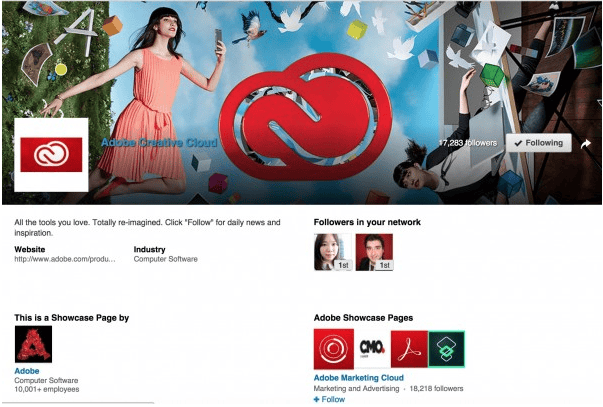View the first follower's profile photo
Image resolution: width=603 pixels, height=407 pixels.
333,252
